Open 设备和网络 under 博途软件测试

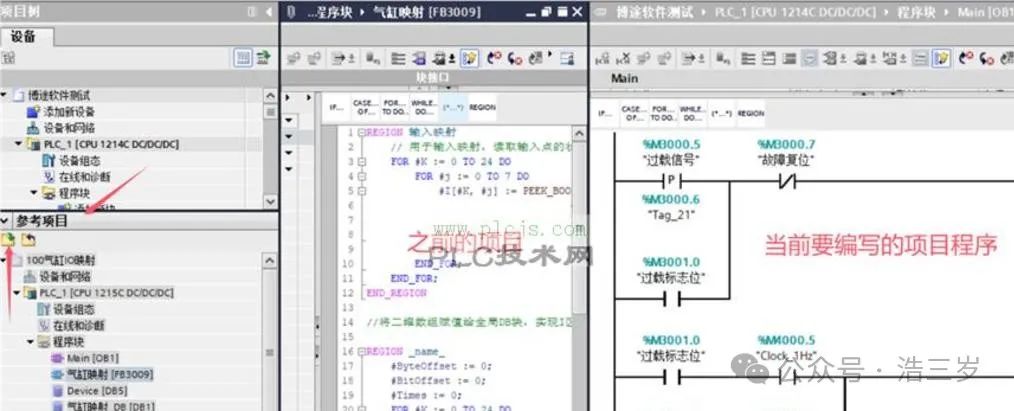click(69, 127)
